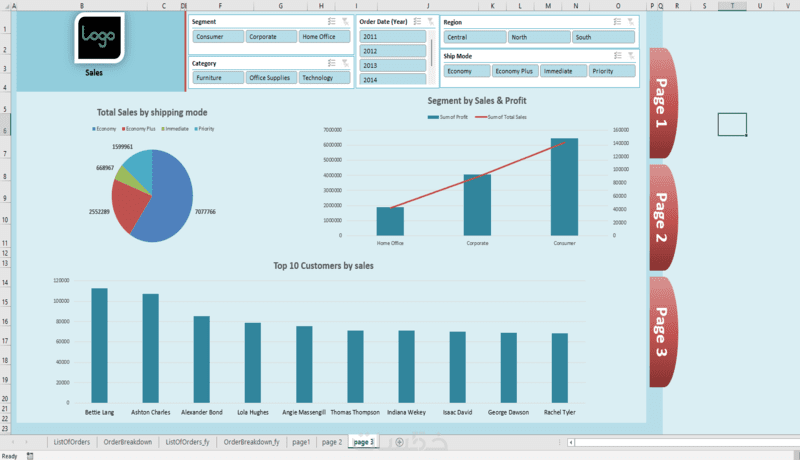Screen dimensions: 800x460
Task: Toggle the Economy Plus ship mode filter
Action: point(514,71)
